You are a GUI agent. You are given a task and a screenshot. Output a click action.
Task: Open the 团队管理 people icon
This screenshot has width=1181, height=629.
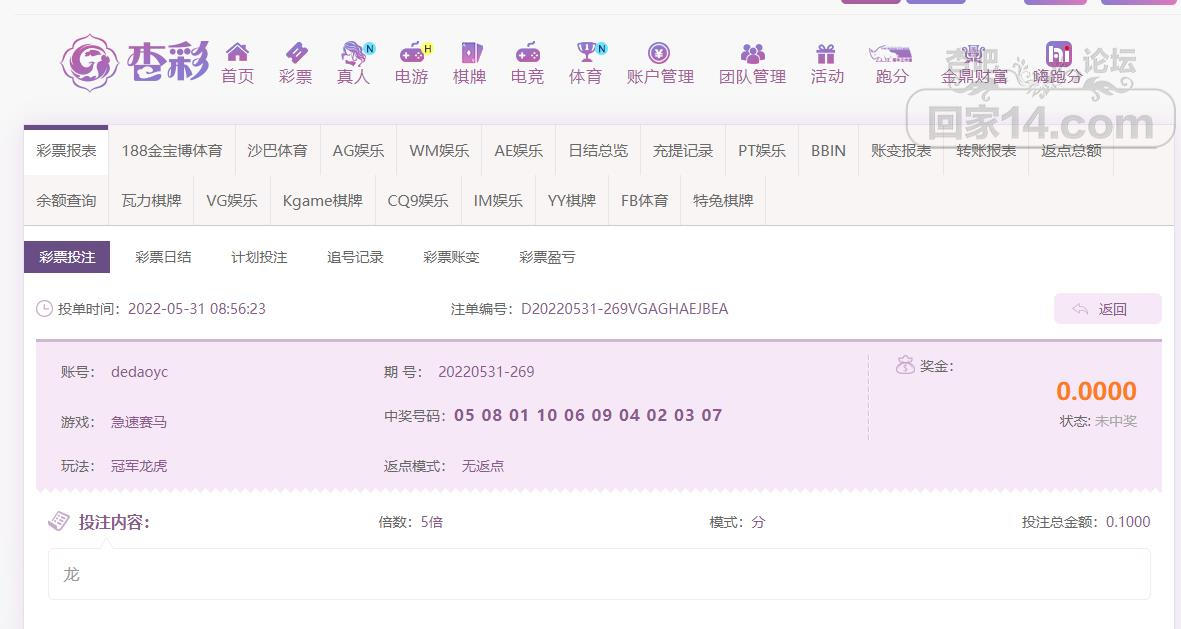coord(752,53)
